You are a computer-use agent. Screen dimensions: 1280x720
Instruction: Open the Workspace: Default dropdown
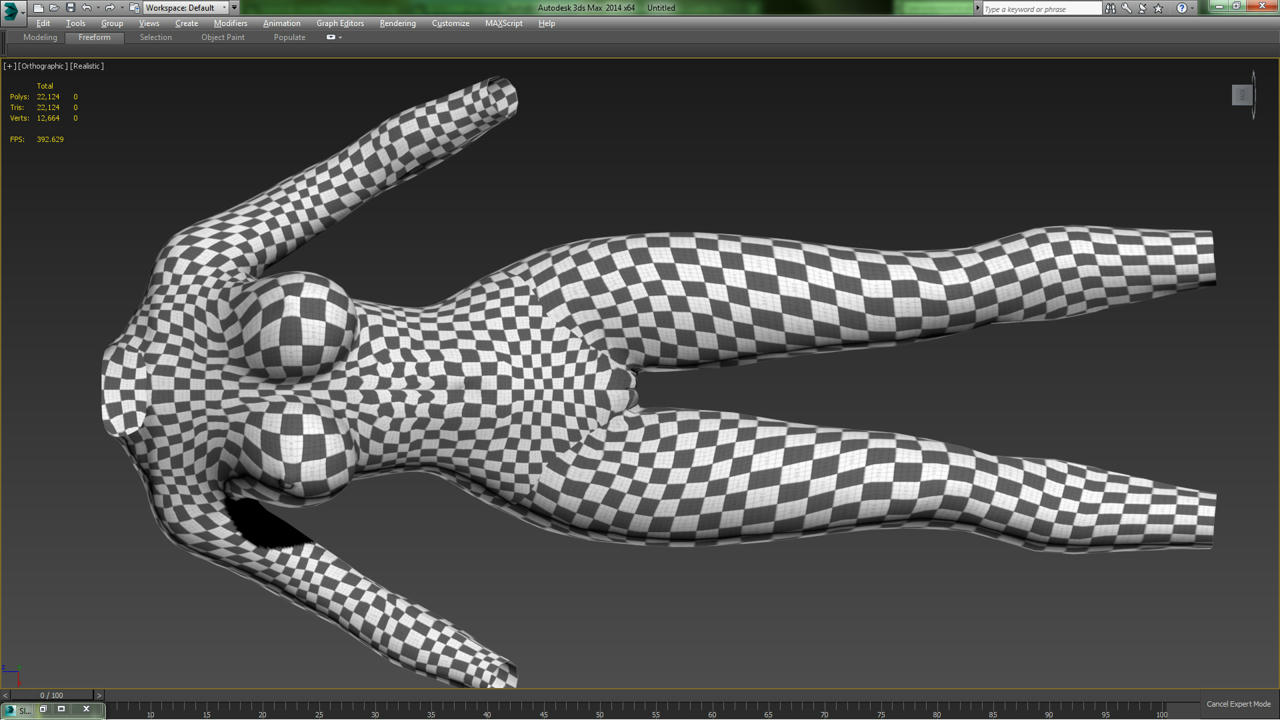pyautogui.click(x=185, y=8)
